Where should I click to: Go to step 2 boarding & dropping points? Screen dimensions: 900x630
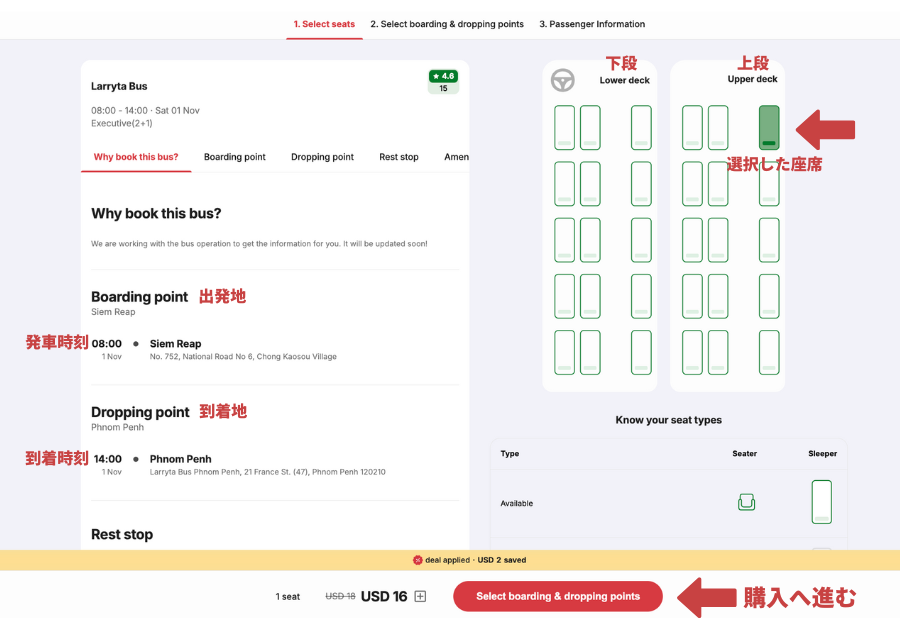pos(447,24)
